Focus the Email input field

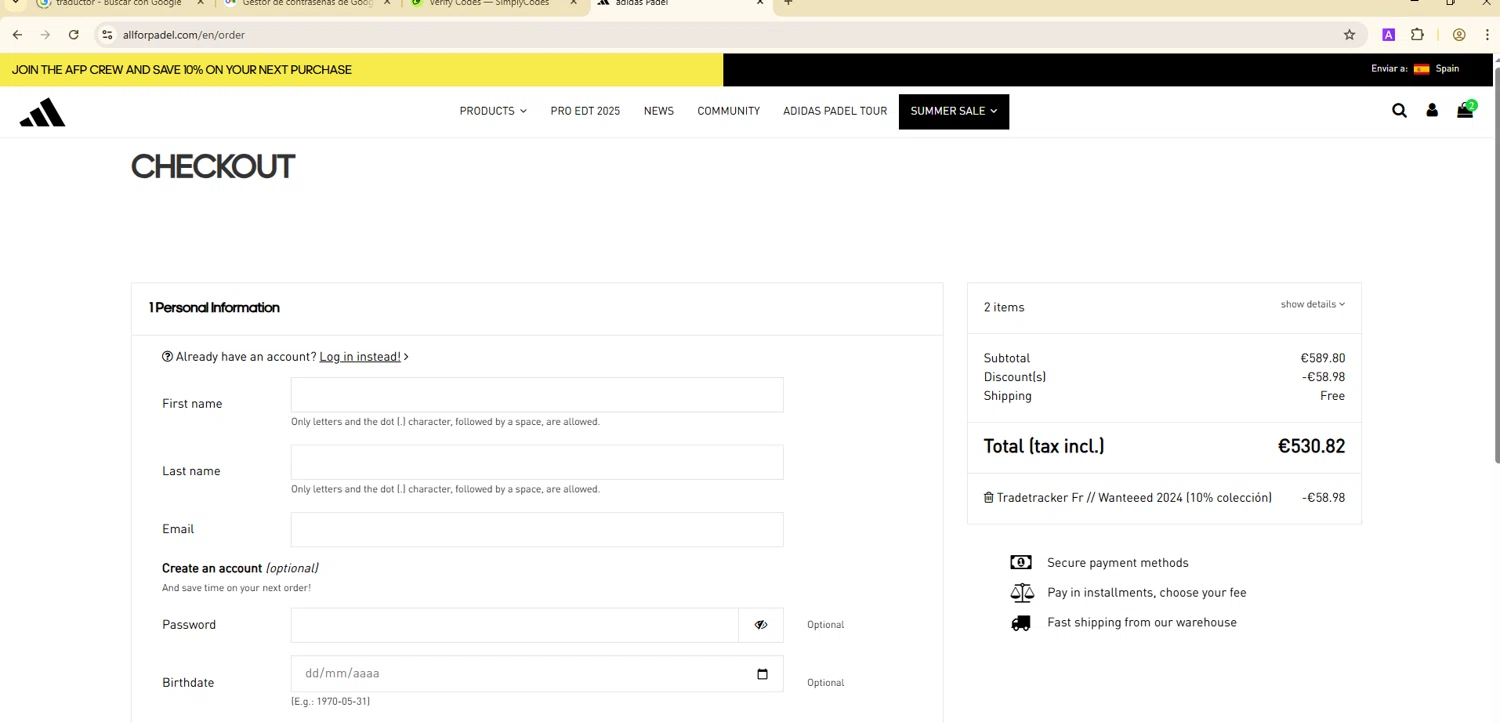(537, 530)
